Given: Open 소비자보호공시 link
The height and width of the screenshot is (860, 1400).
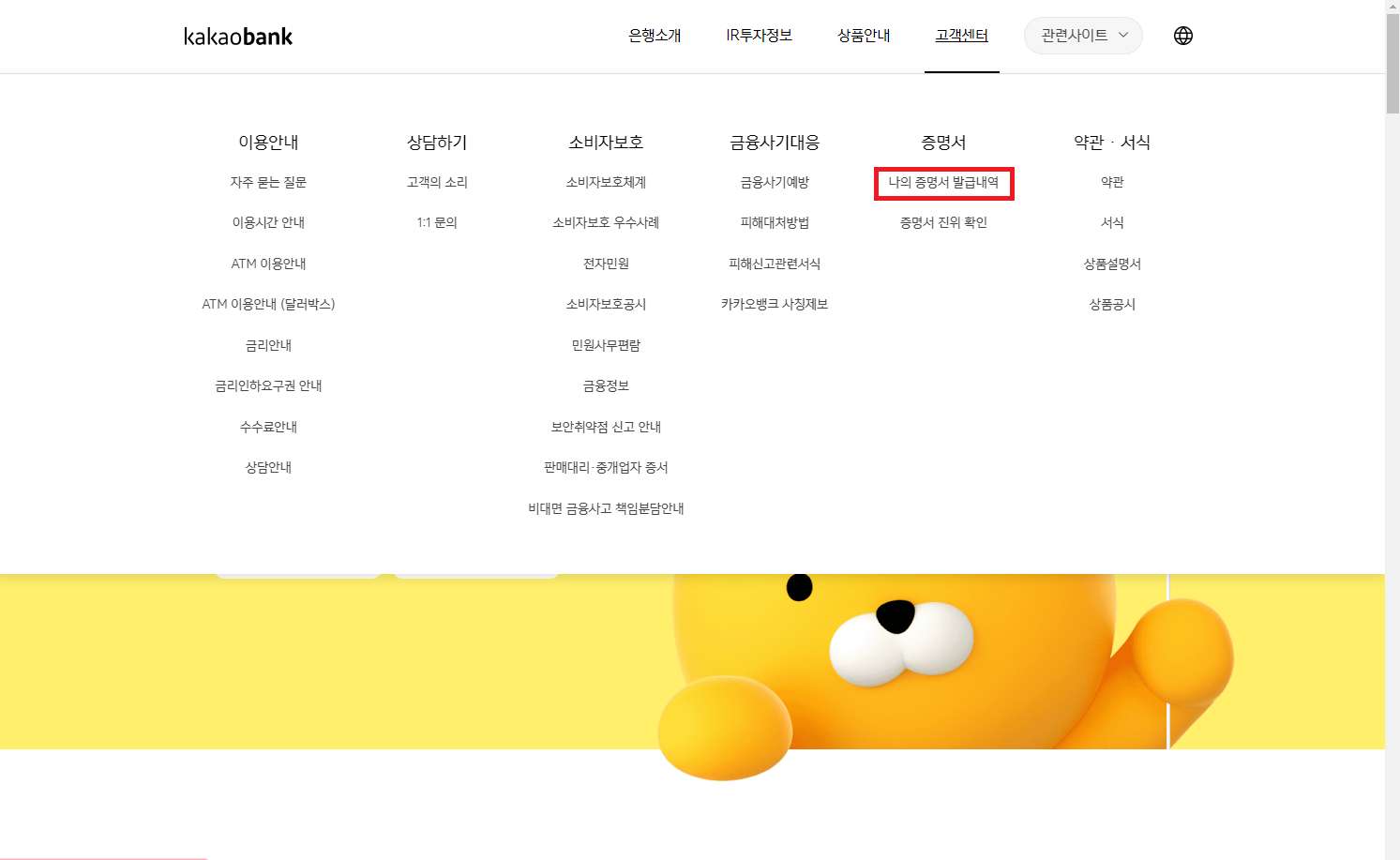Looking at the screenshot, I should [x=606, y=304].
